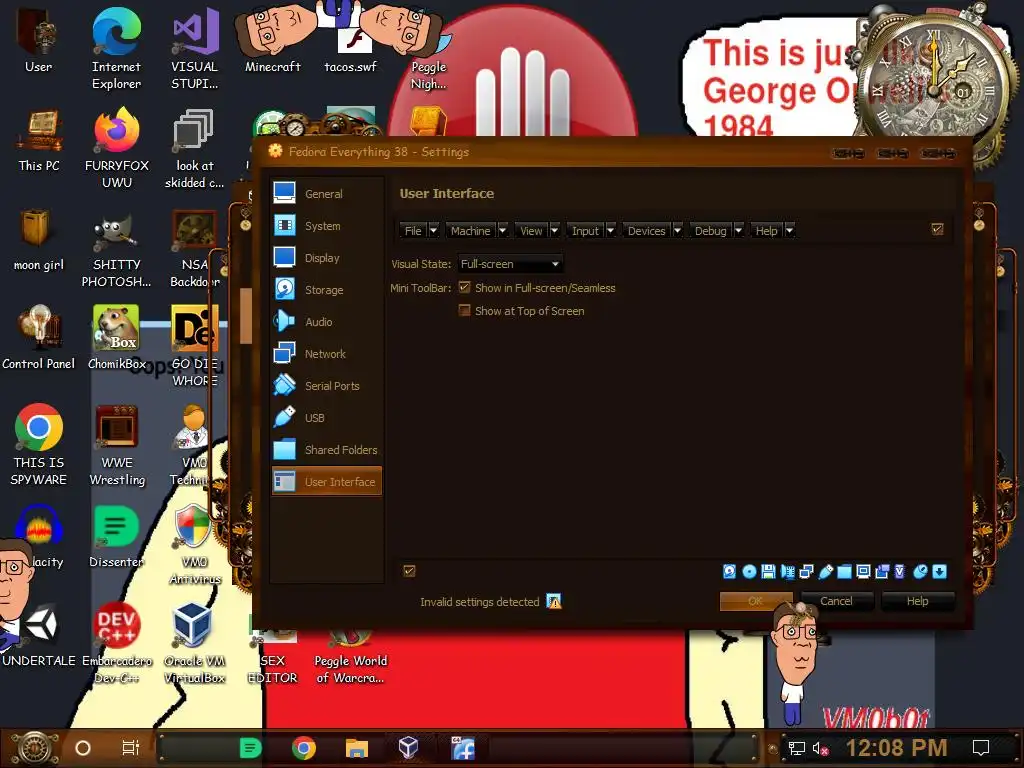Click the View menu button
1024x768 pixels.
click(531, 231)
